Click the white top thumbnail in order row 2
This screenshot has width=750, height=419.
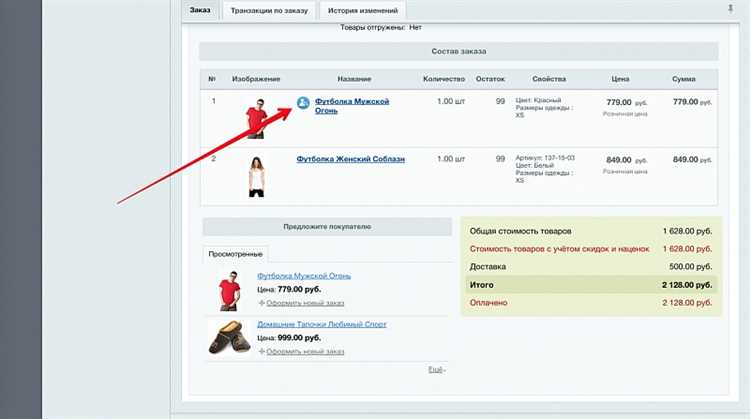click(x=256, y=177)
